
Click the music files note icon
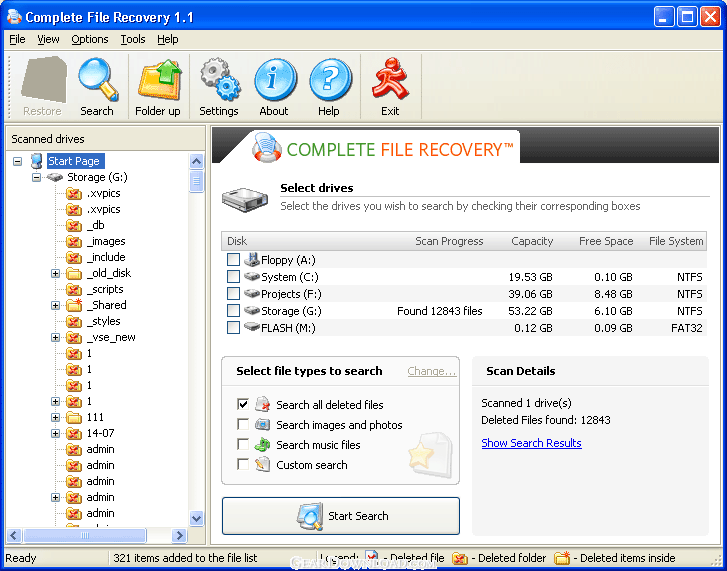[x=262, y=444]
